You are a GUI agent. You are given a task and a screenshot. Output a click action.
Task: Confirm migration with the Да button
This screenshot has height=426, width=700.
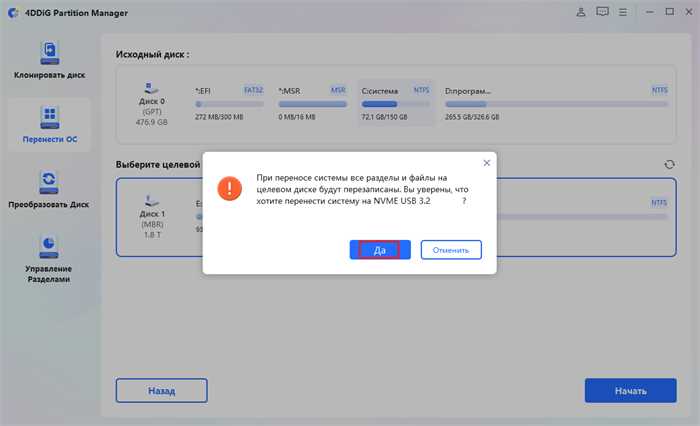pos(380,250)
